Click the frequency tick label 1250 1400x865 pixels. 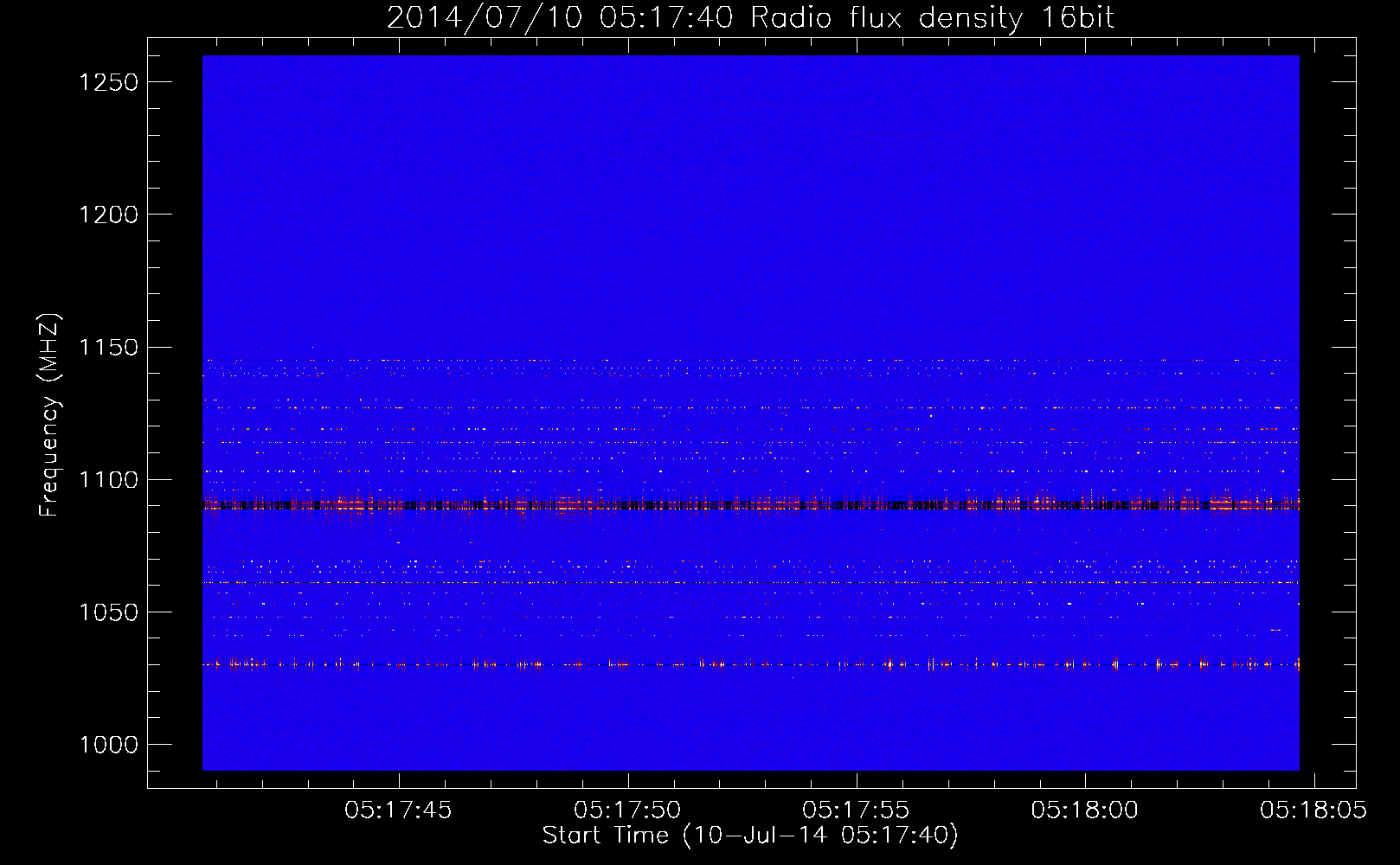(x=108, y=82)
